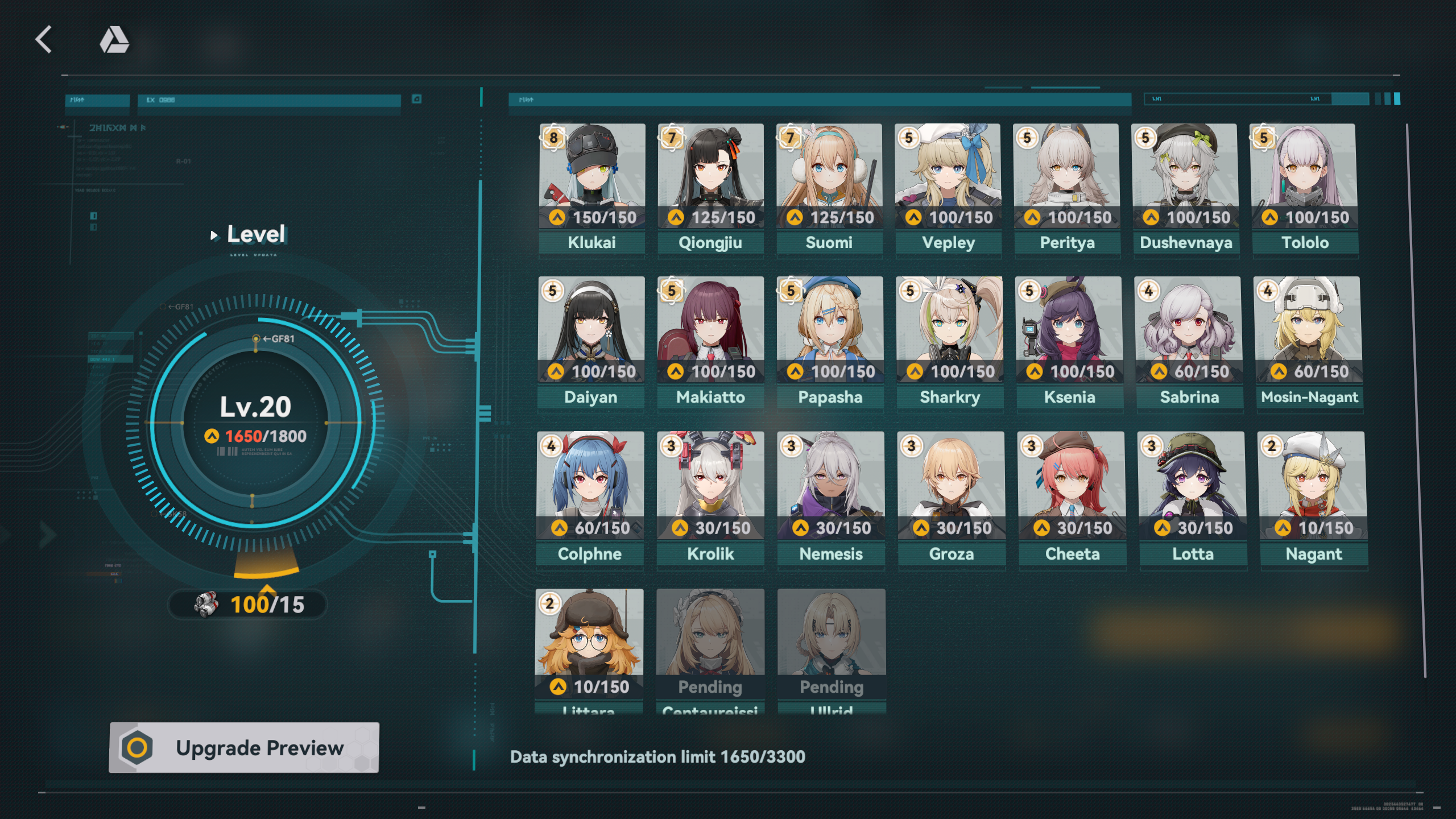1456x819 pixels.
Task: Expand the Level section arrow
Action: pos(214,235)
